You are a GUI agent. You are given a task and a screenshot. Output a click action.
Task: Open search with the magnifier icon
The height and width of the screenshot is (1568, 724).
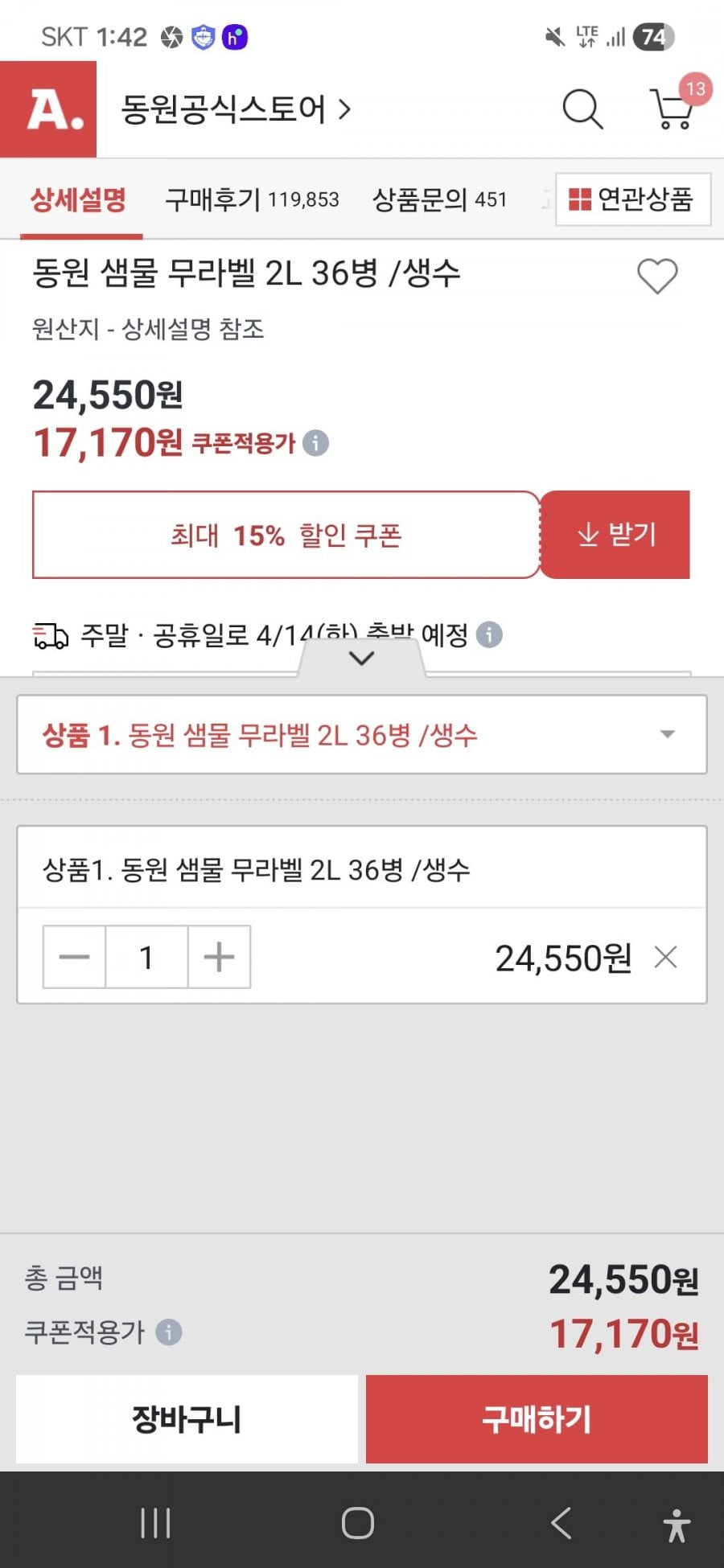point(582,109)
